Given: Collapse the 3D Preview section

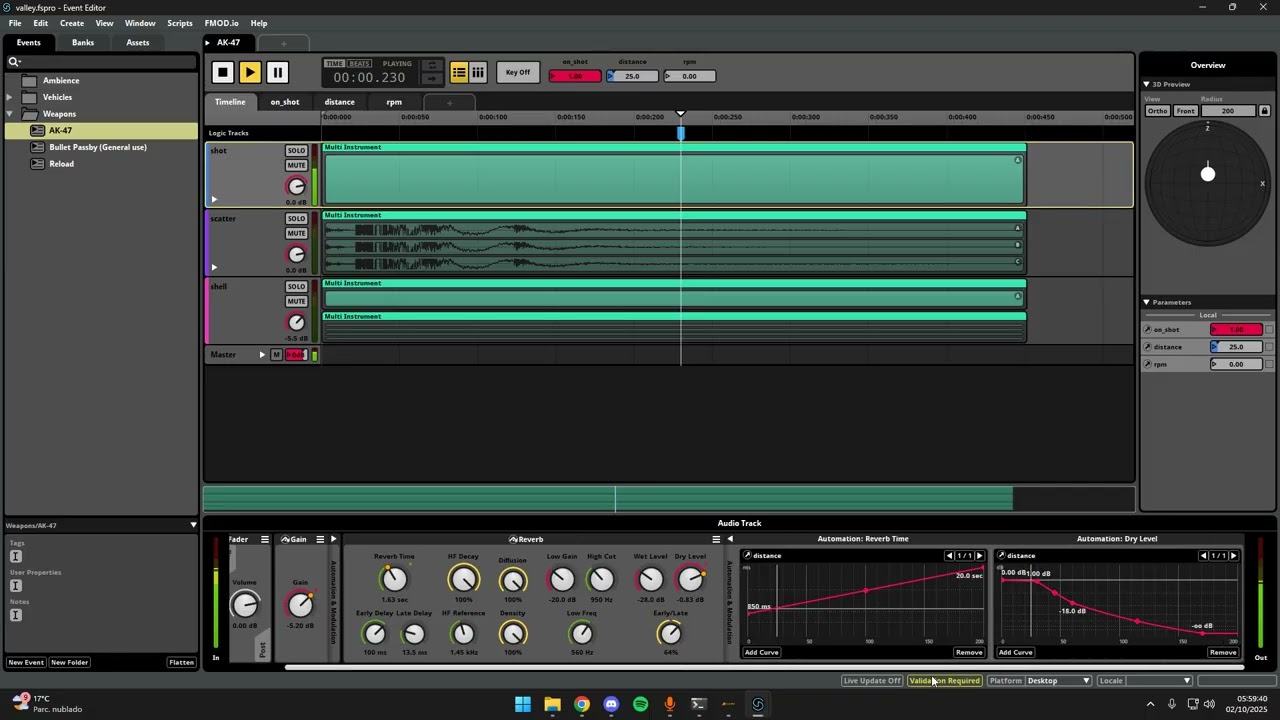Looking at the screenshot, I should tap(1147, 84).
